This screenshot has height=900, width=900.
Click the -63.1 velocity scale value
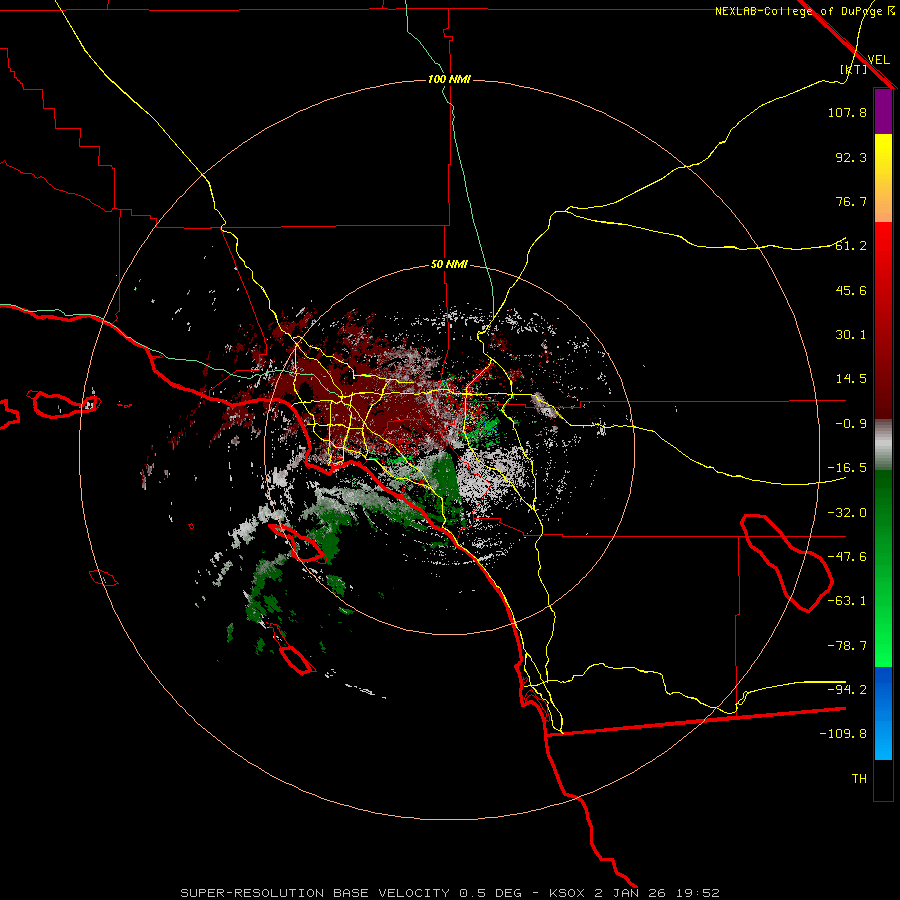(x=847, y=601)
